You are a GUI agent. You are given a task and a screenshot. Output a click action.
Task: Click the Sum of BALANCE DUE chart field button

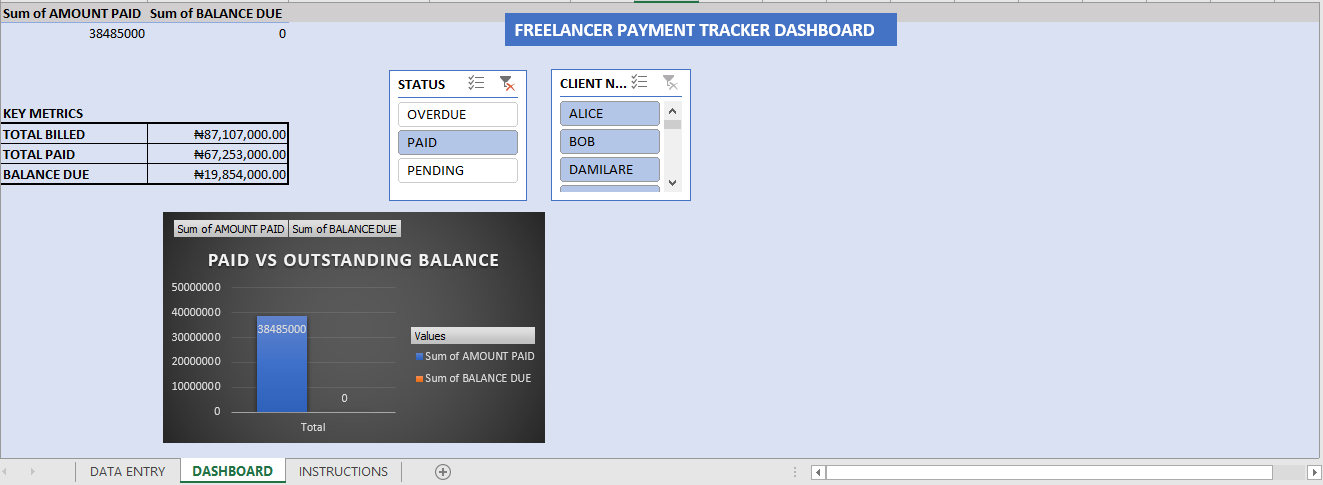[345, 229]
